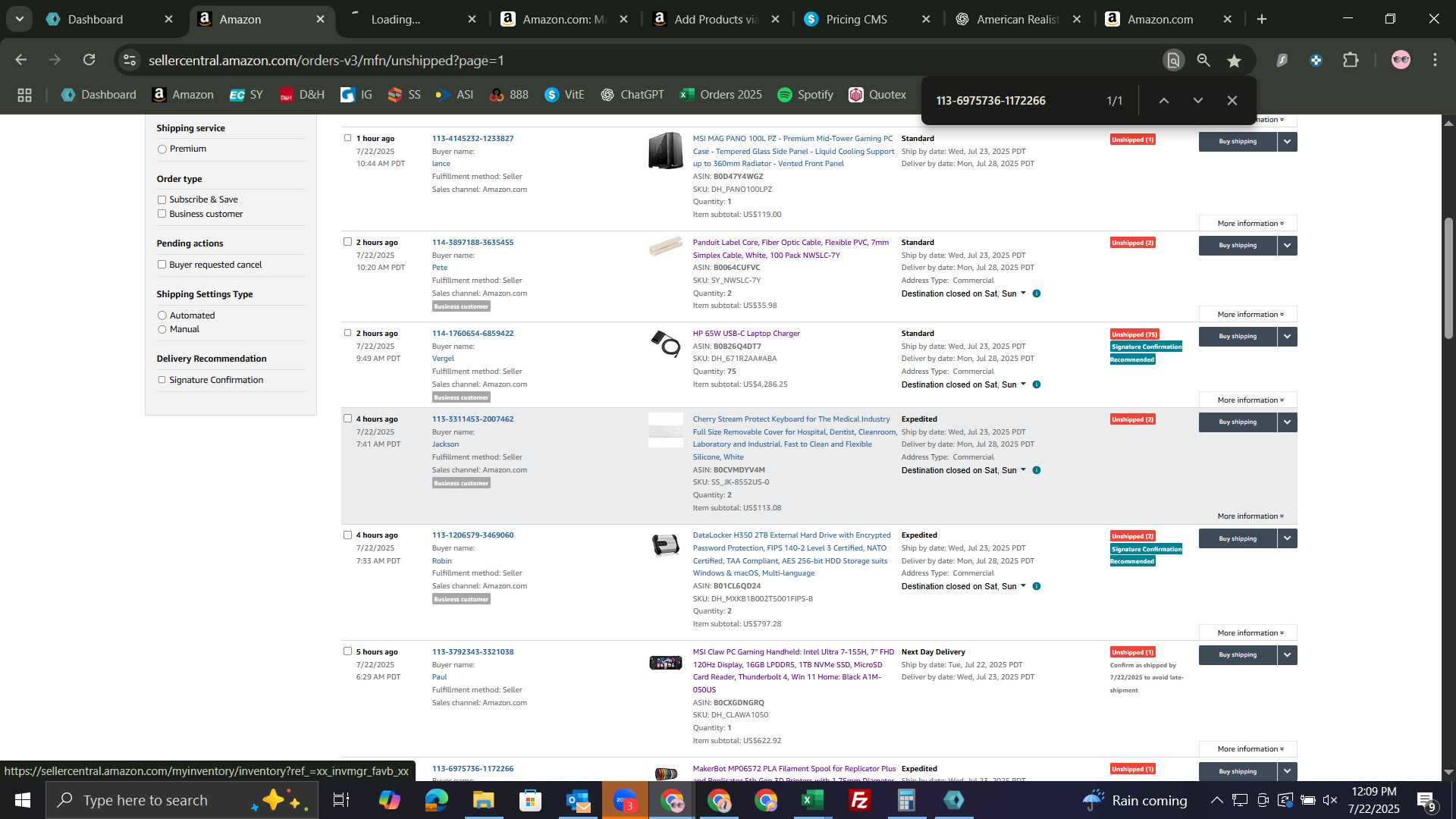Select the Premium shipping service radio
Viewport: 1456px width, 819px height.
tap(162, 149)
